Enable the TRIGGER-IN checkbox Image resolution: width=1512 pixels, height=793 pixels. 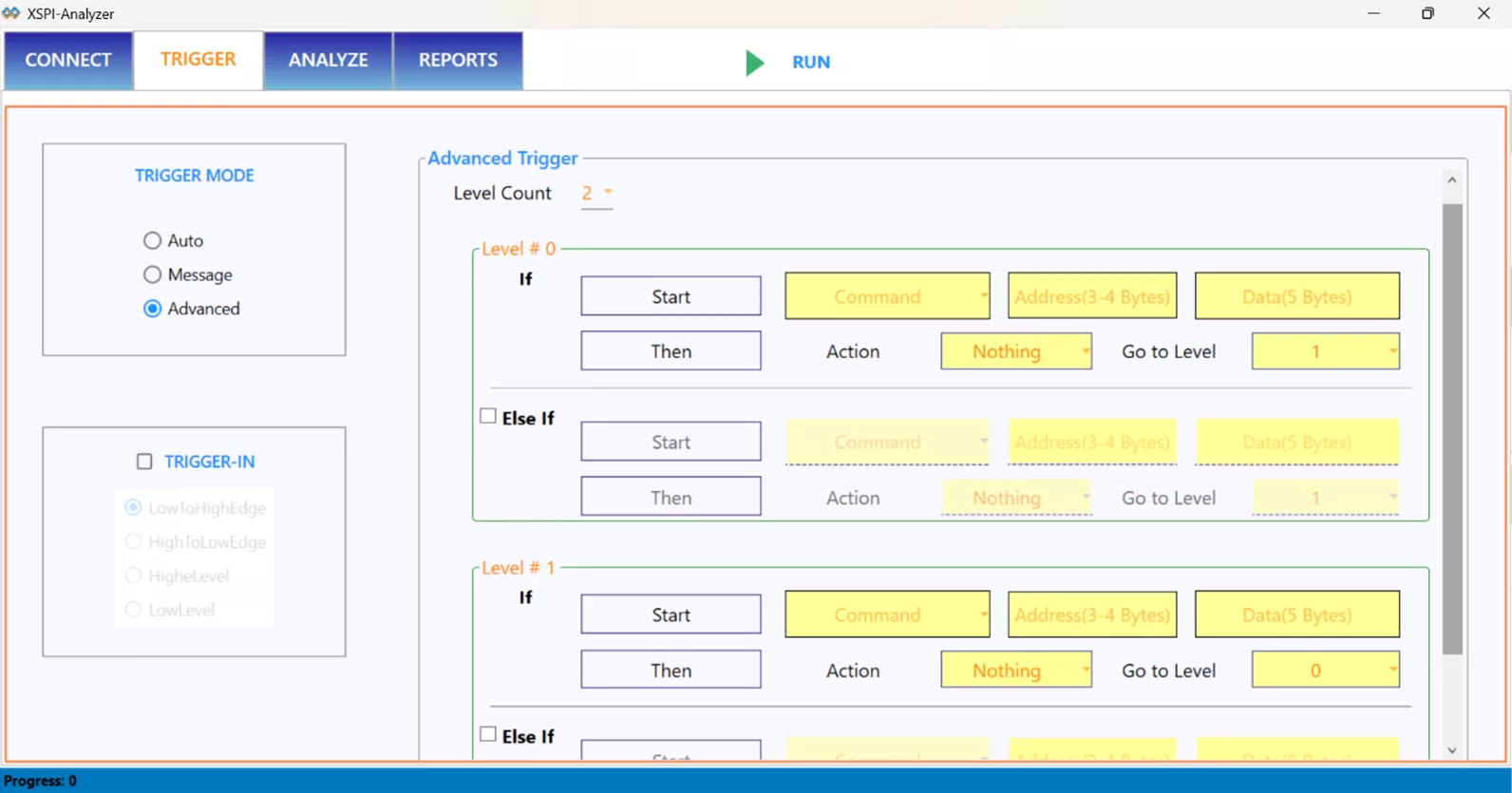[144, 462]
